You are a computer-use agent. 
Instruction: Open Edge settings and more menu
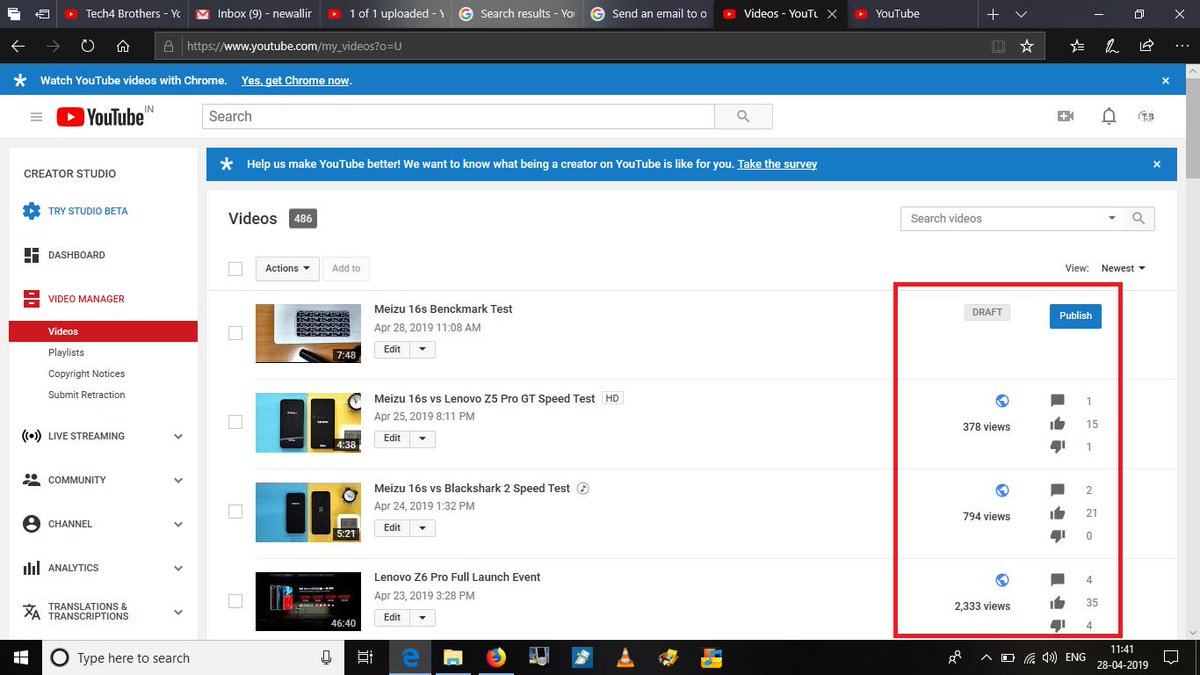click(x=1181, y=46)
